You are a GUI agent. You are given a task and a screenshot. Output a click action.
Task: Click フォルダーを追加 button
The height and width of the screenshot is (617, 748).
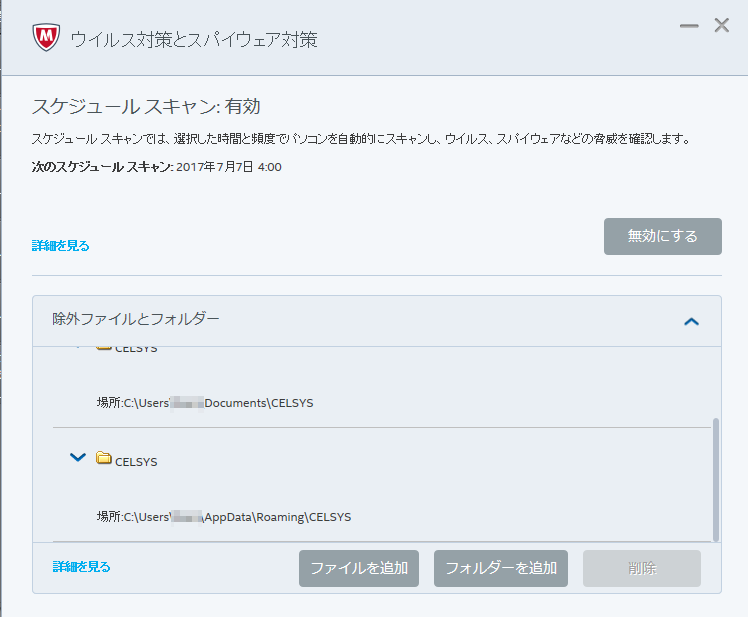pyautogui.click(x=501, y=568)
